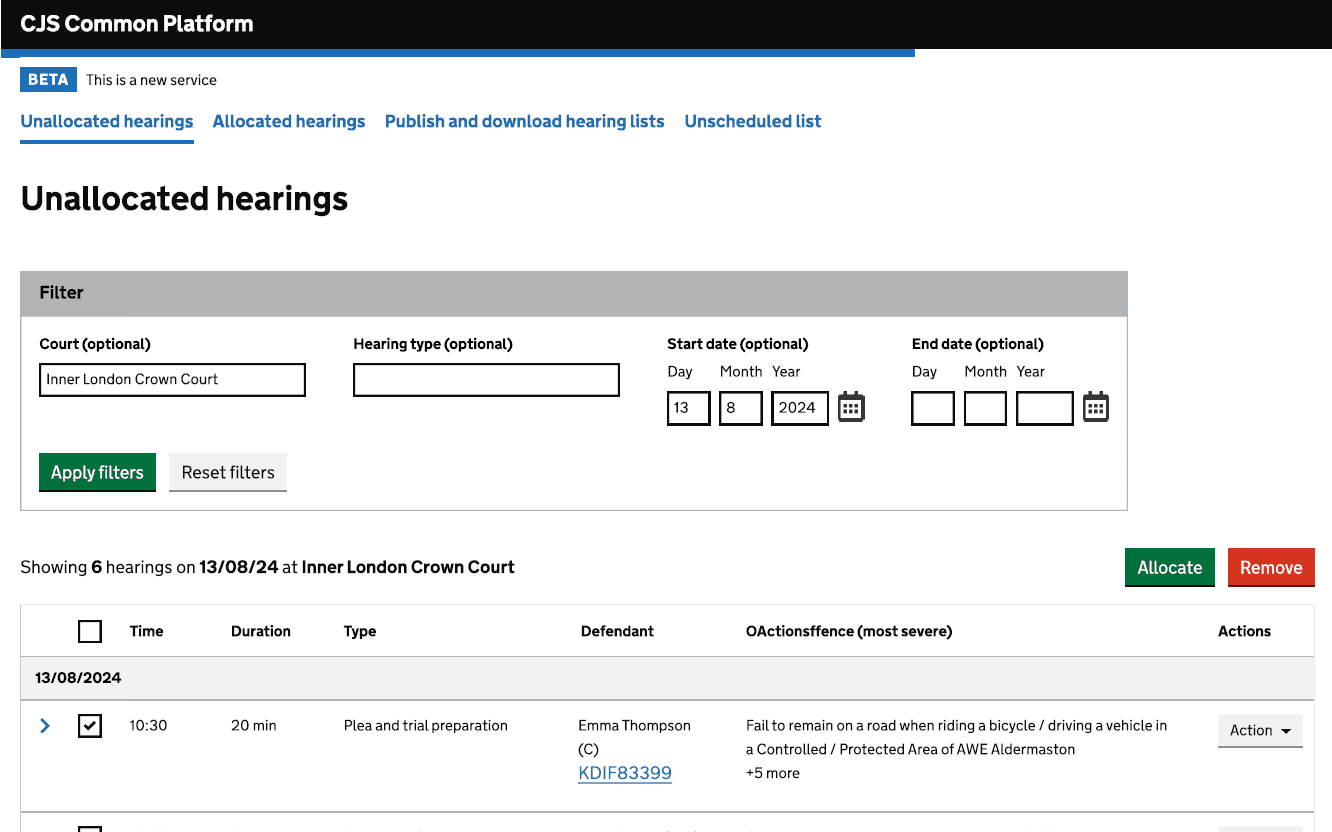The image size is (1332, 832).
Task: Click the Hearing type input field
Action: pyautogui.click(x=486, y=380)
